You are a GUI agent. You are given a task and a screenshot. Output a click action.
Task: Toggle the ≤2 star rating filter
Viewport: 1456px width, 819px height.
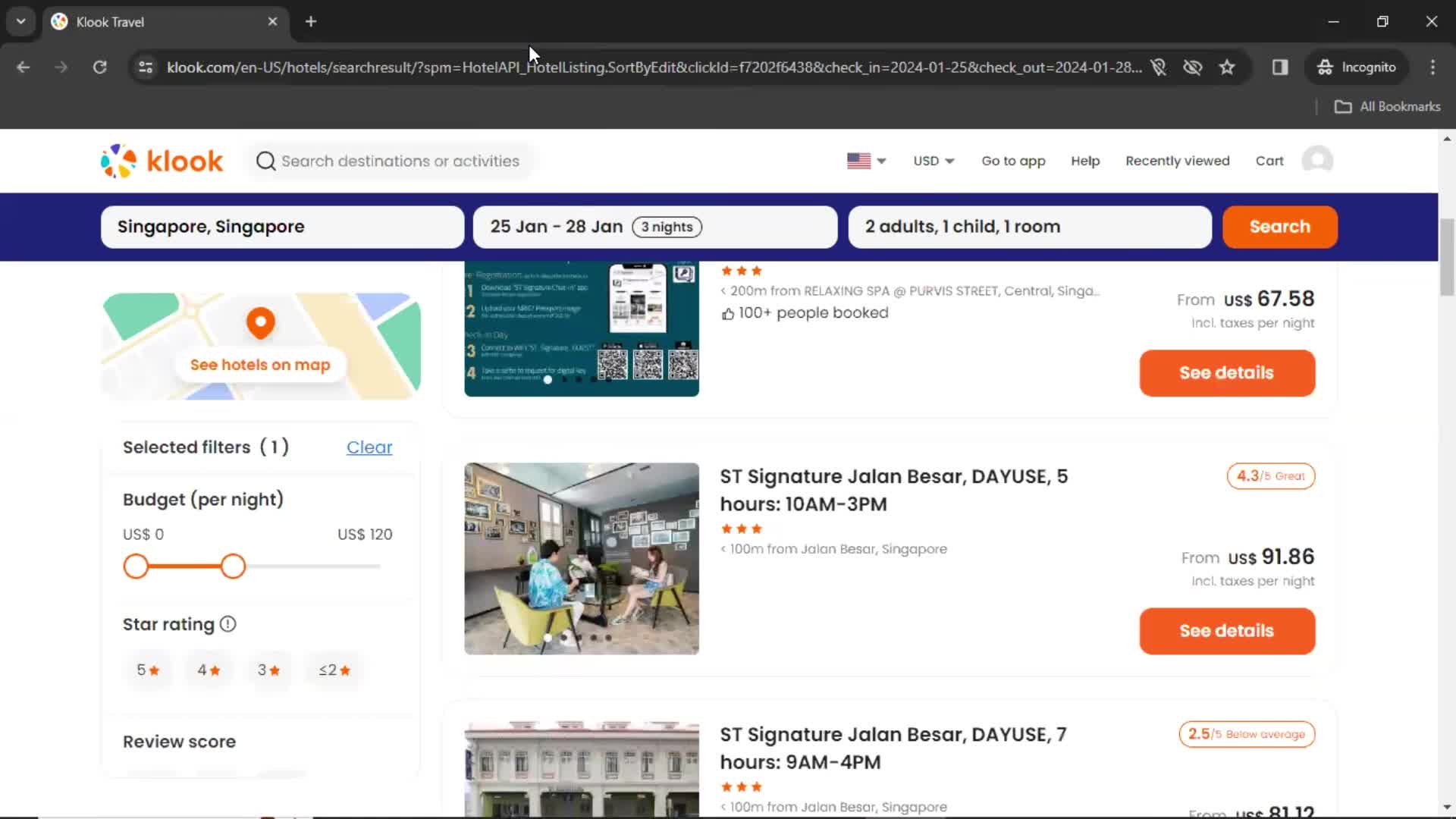(x=334, y=670)
